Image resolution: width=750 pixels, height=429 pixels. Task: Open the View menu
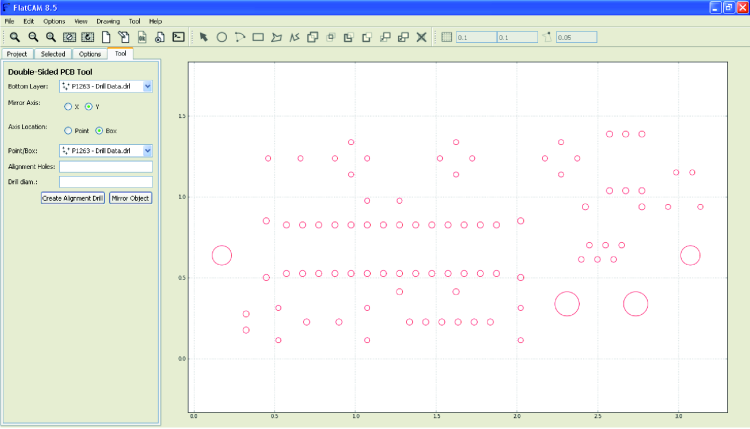point(81,22)
